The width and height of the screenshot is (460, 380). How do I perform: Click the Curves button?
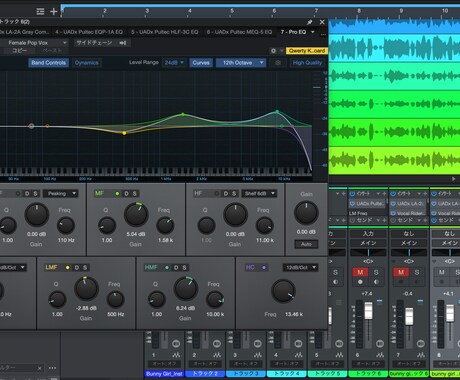point(201,63)
